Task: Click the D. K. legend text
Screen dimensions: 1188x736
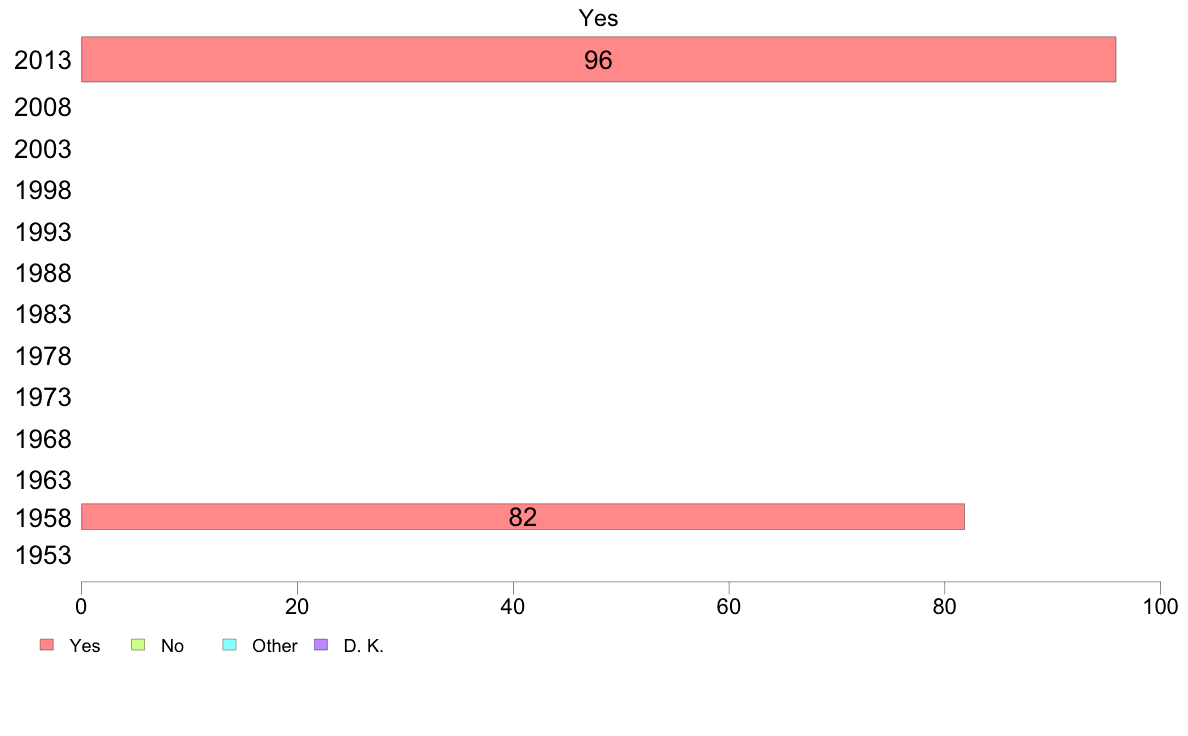Action: 364,646
